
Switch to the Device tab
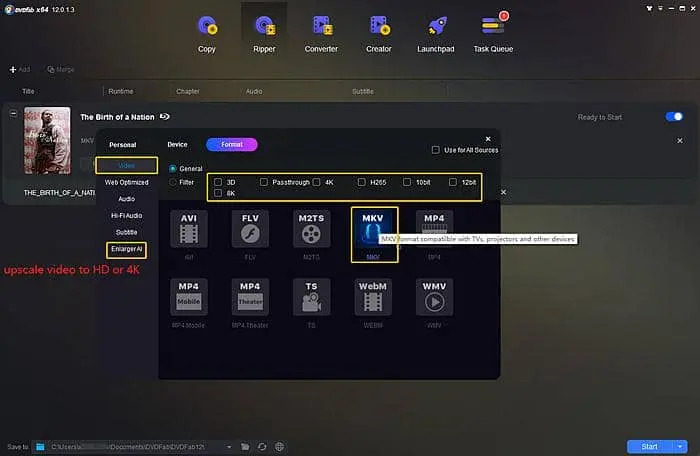pyautogui.click(x=177, y=144)
